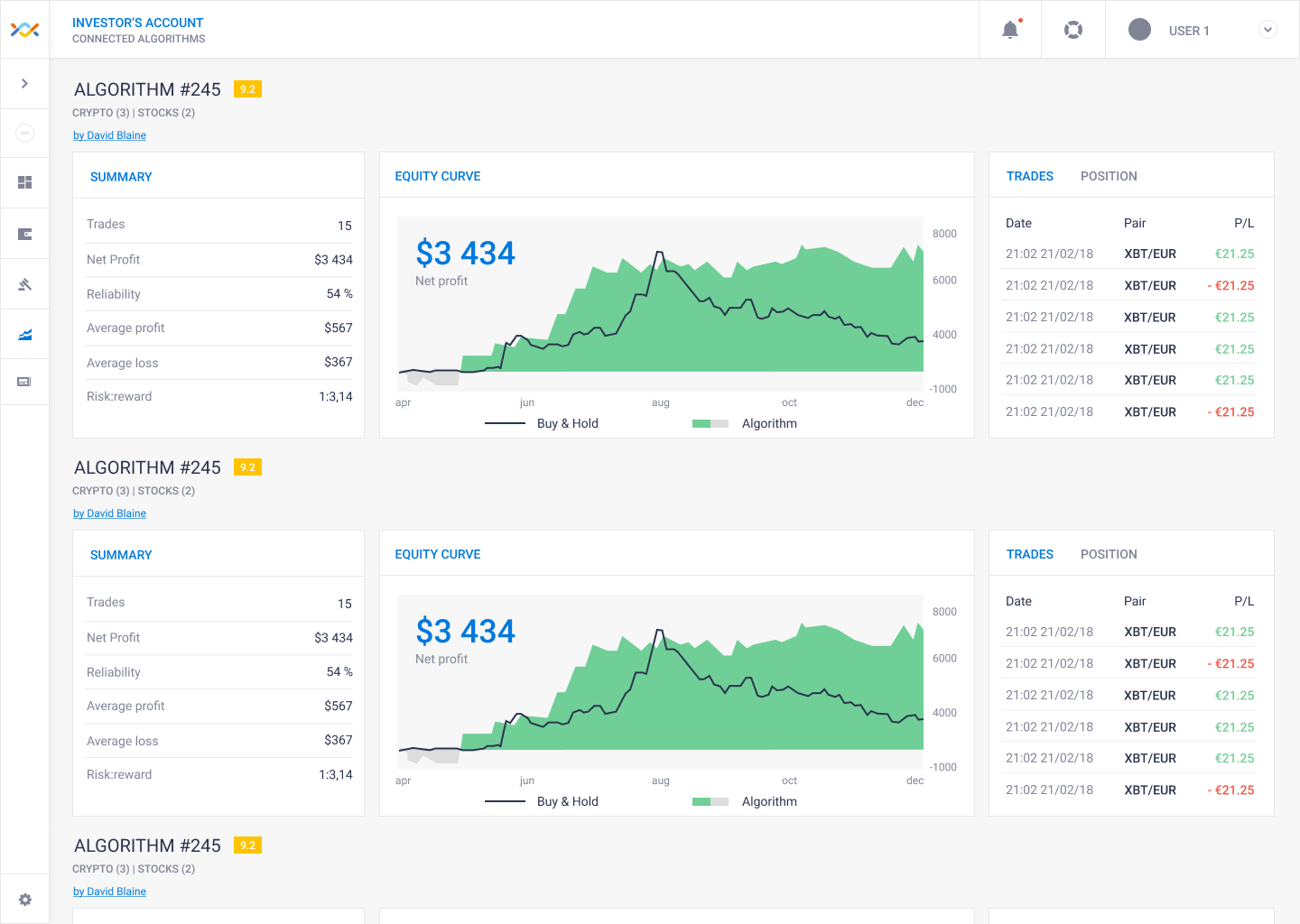Click the $3 434 net profit figure in first chart
1300x924 pixels.
point(465,253)
